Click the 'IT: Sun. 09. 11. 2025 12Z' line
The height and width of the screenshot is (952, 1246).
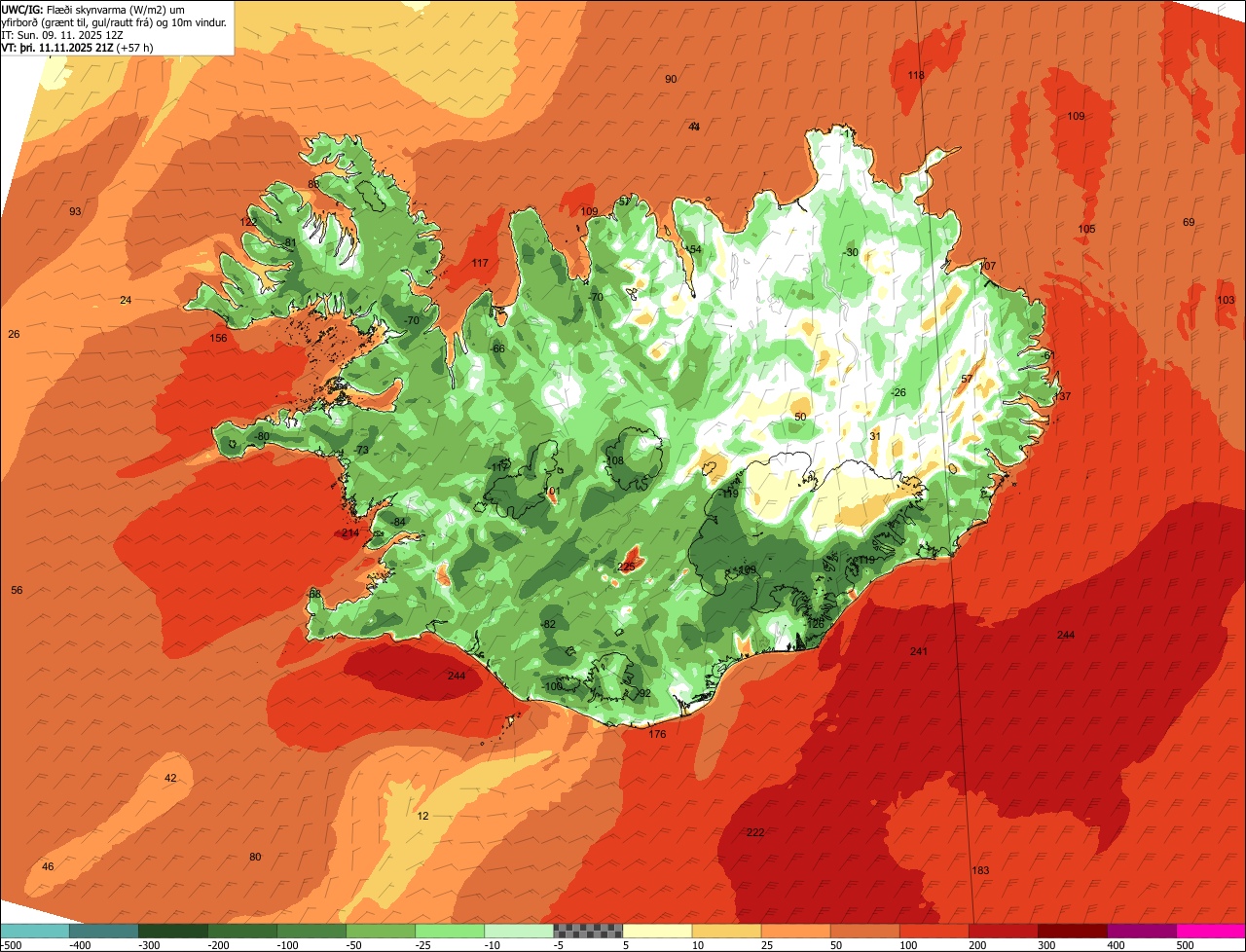click(x=61, y=35)
